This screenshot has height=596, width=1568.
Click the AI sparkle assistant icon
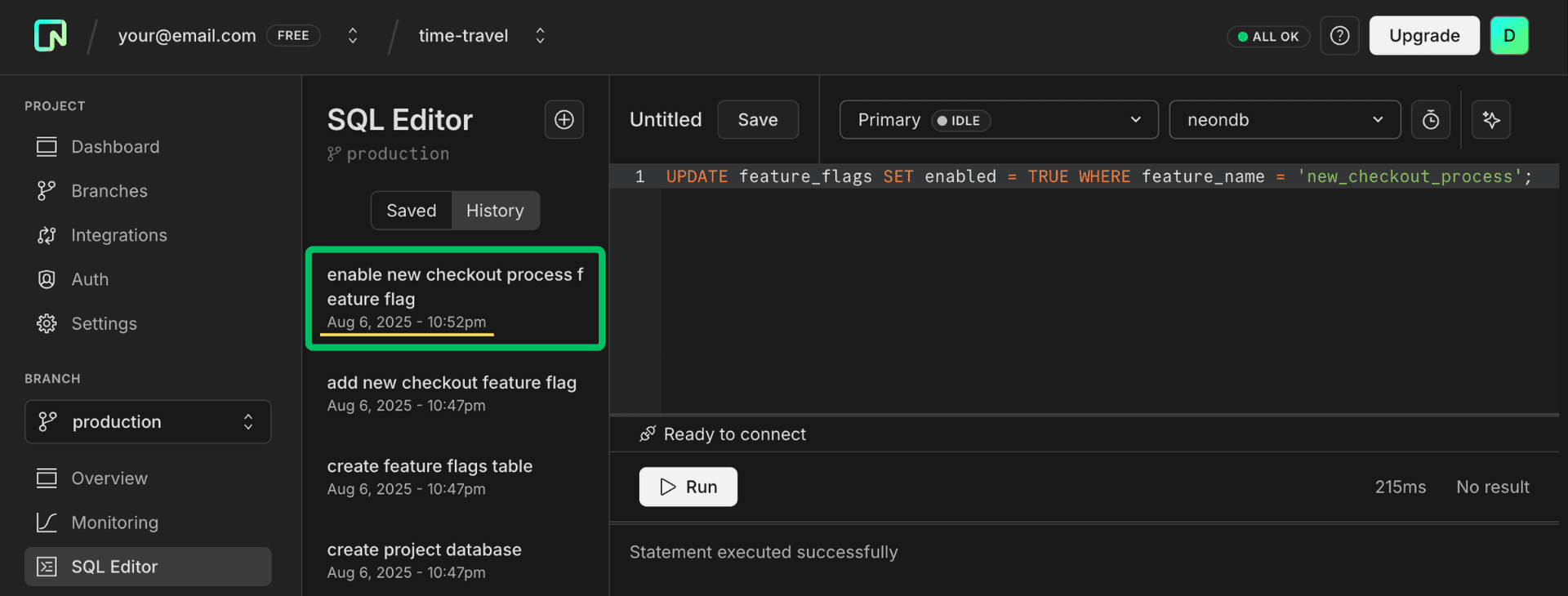click(x=1490, y=120)
